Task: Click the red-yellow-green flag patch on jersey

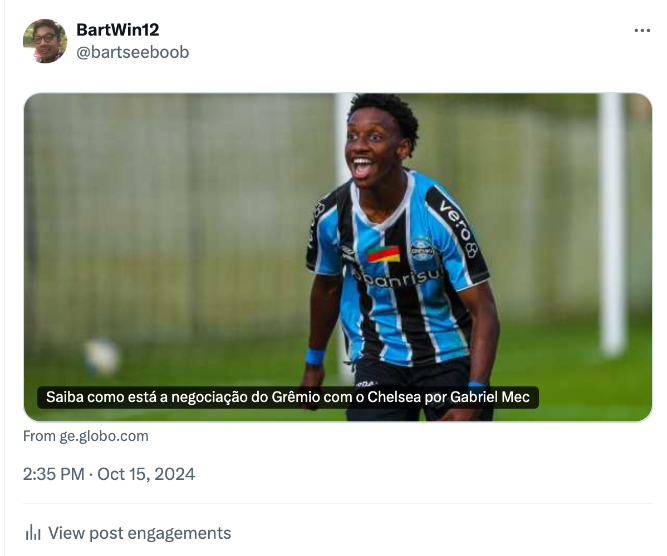Action: click(x=384, y=254)
